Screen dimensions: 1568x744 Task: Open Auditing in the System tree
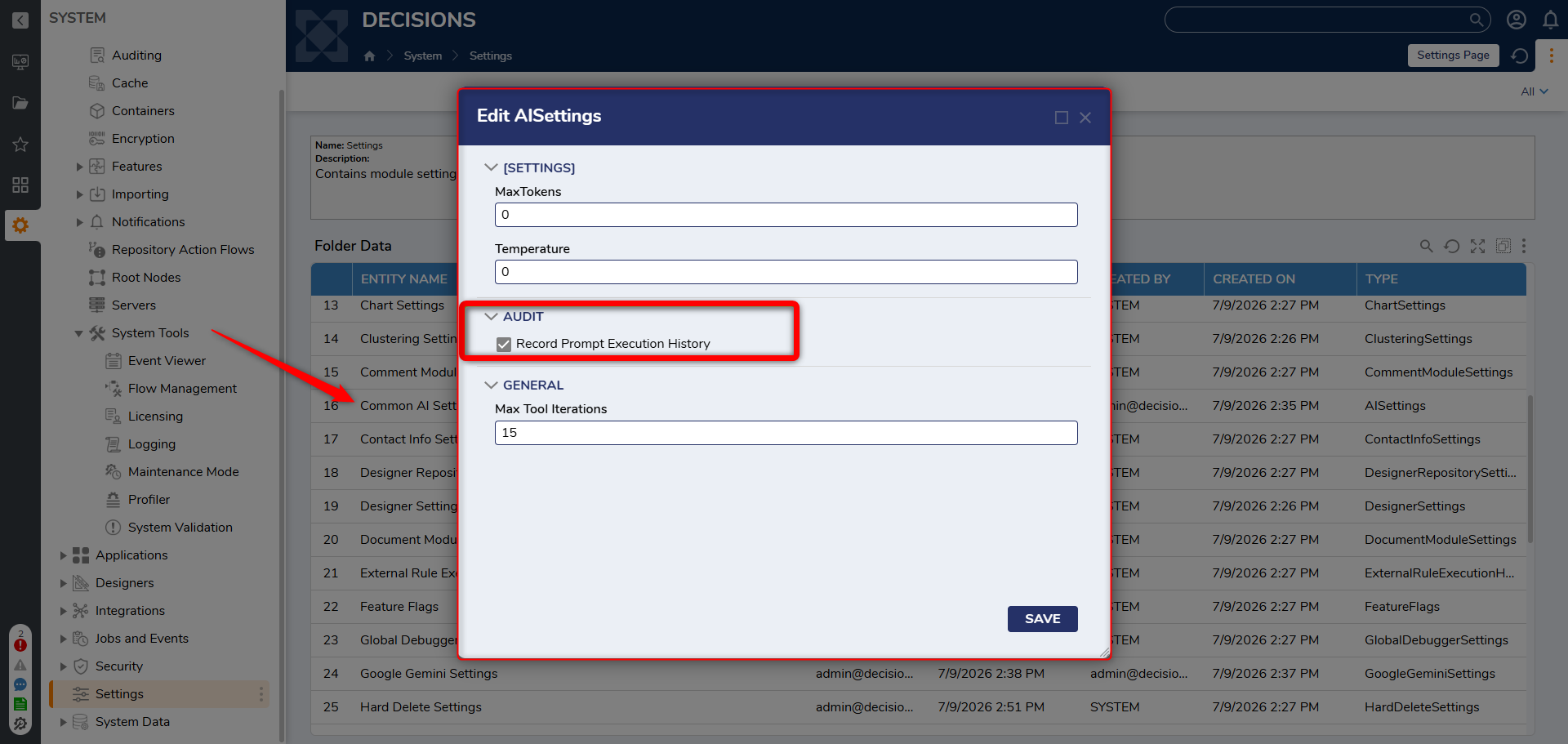point(136,56)
